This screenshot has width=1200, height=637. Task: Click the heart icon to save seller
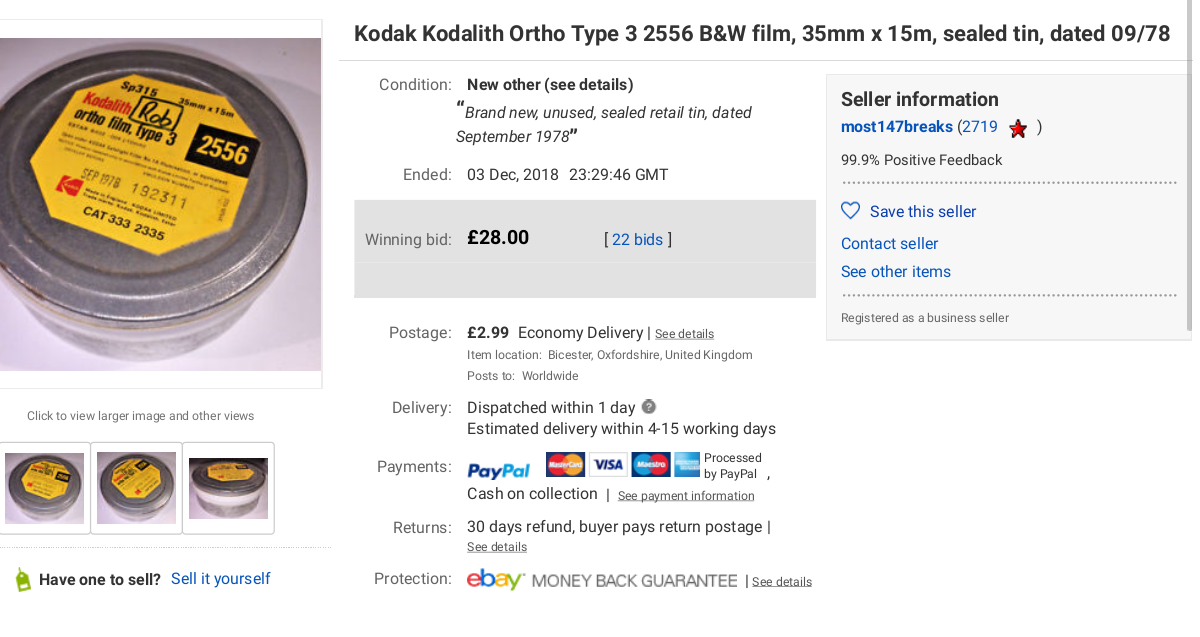click(850, 211)
